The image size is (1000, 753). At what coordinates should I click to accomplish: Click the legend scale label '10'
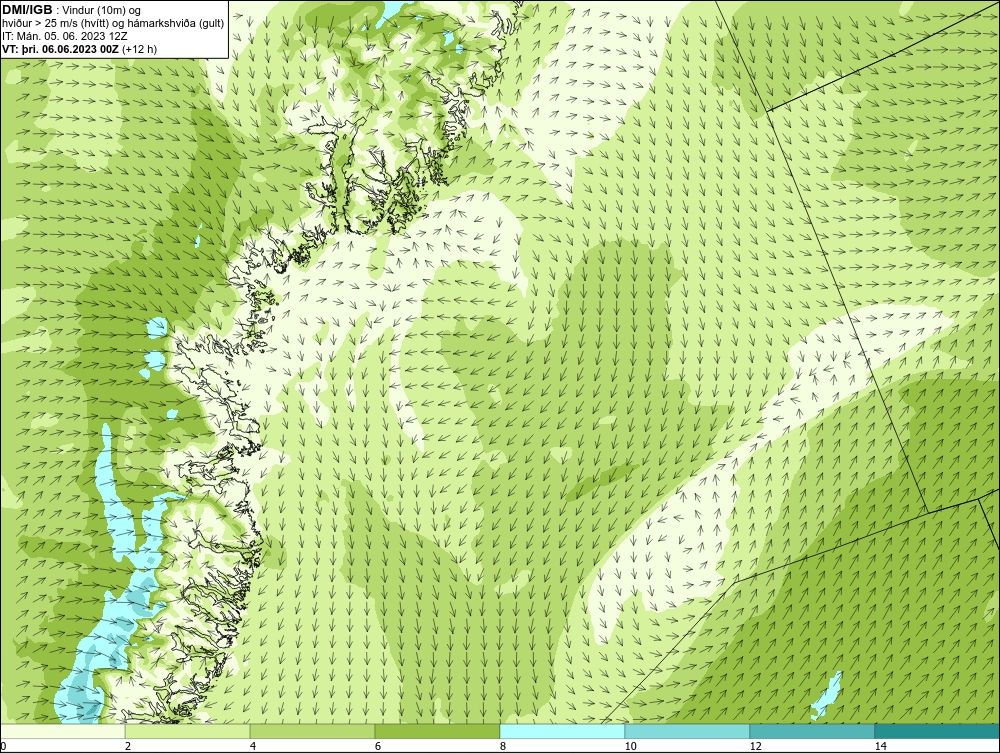(x=631, y=746)
